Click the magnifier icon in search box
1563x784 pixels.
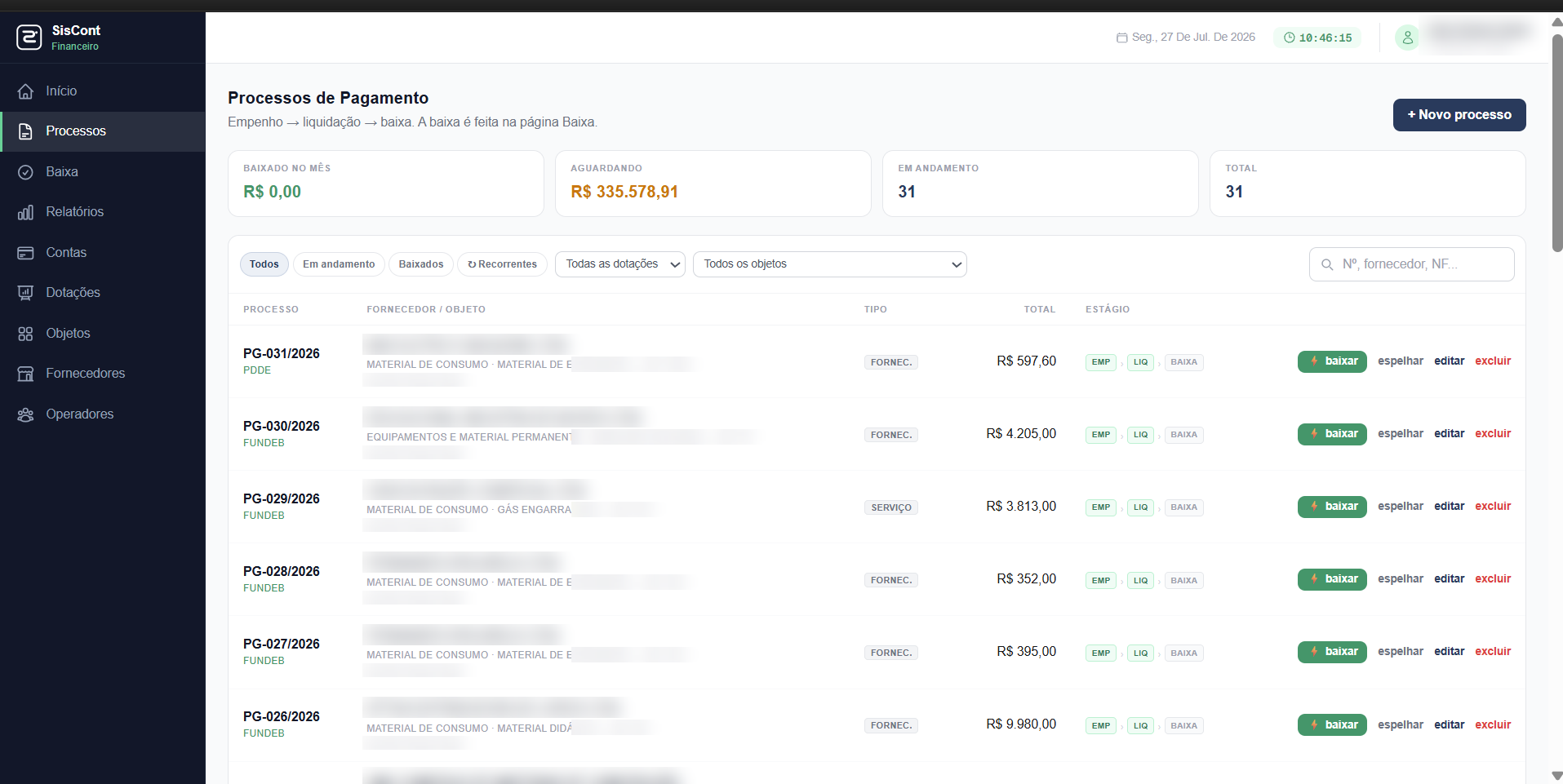1327,264
